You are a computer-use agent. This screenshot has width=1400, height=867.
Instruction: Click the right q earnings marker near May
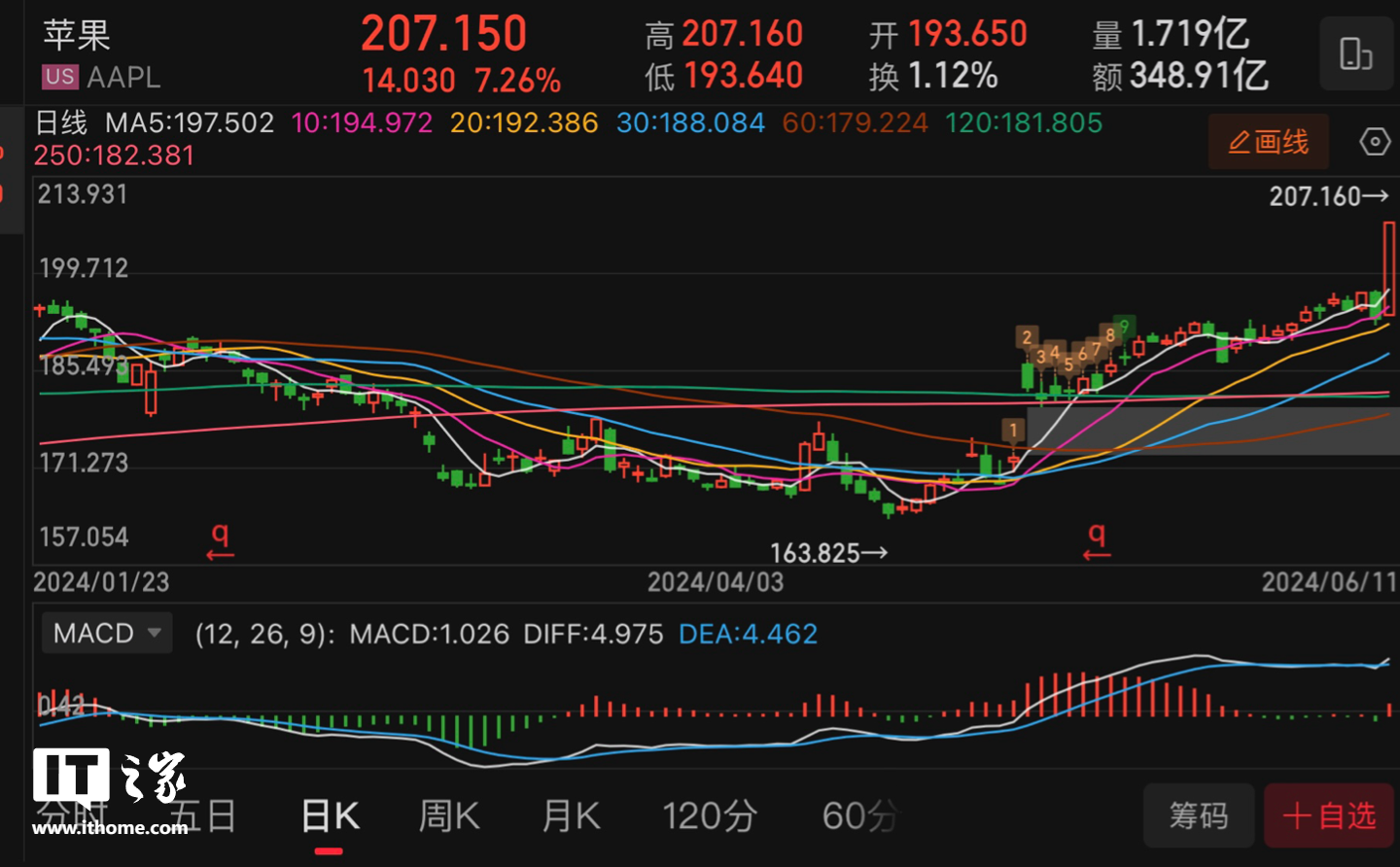click(1097, 540)
